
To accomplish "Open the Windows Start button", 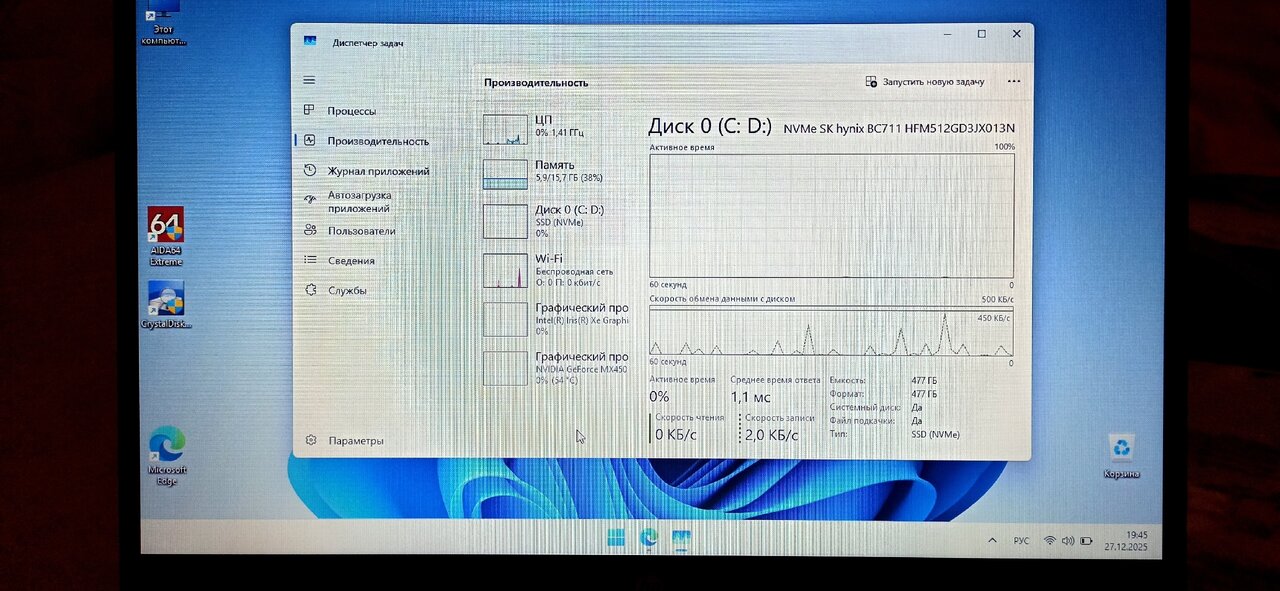I will coord(616,538).
